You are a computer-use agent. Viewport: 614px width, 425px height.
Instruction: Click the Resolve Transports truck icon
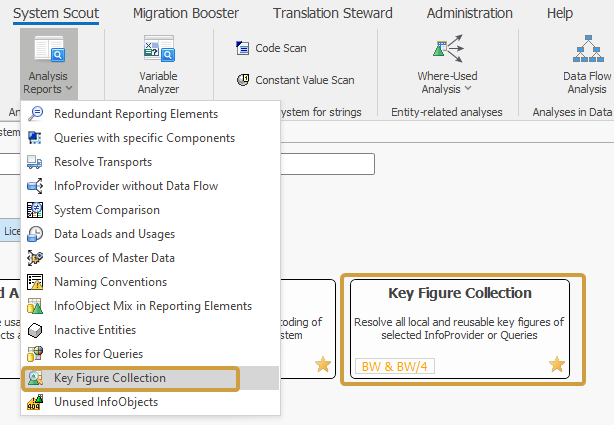click(35, 161)
